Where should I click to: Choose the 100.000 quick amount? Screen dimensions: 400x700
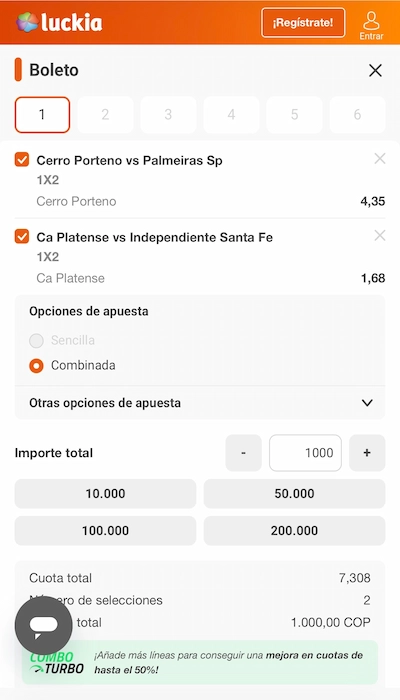click(105, 531)
